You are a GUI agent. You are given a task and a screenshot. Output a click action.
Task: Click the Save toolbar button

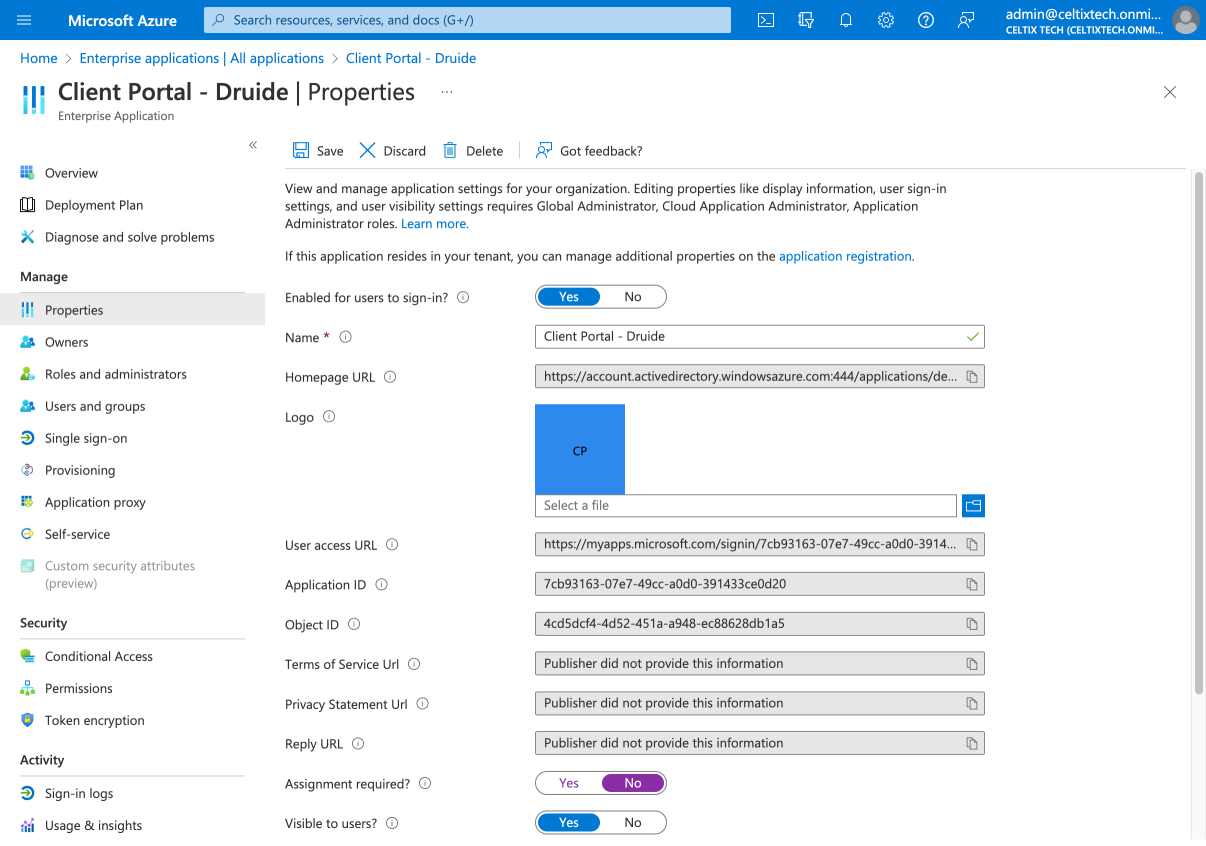[x=318, y=151]
